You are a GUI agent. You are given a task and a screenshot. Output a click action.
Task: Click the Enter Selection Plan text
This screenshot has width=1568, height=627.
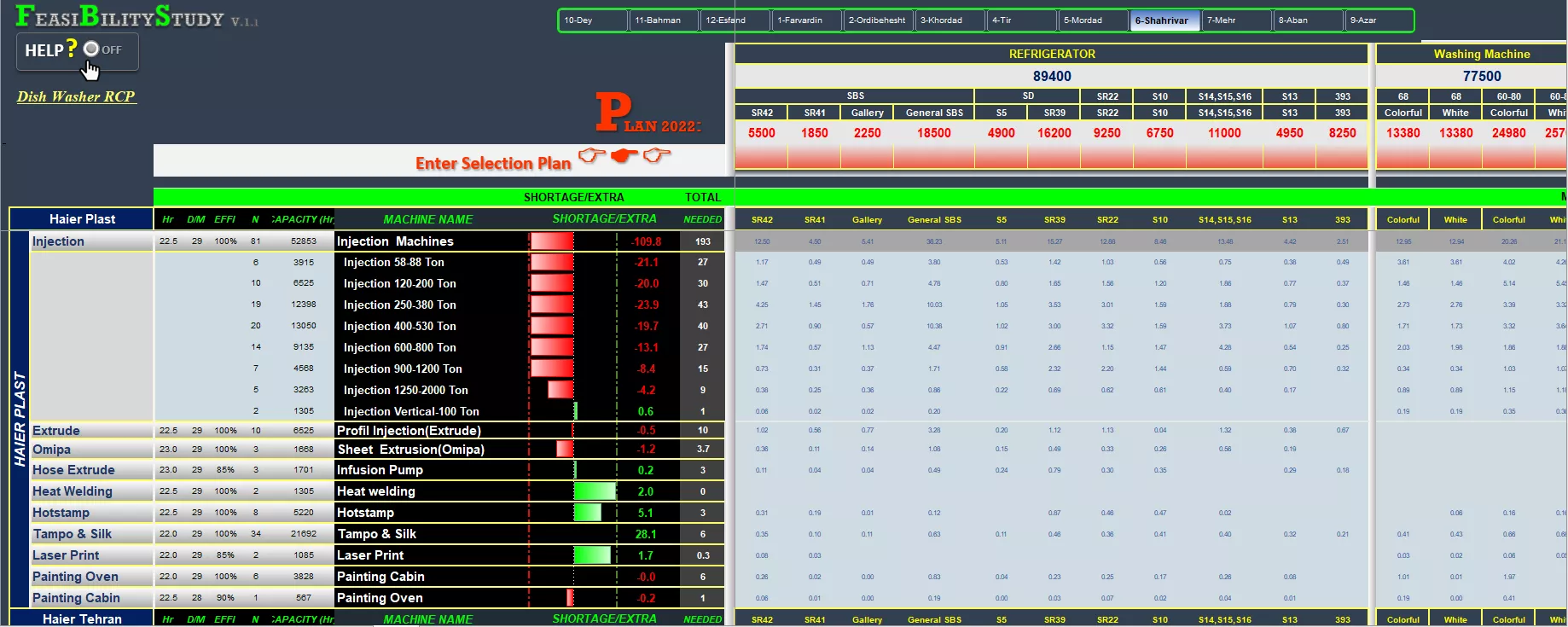point(493,163)
